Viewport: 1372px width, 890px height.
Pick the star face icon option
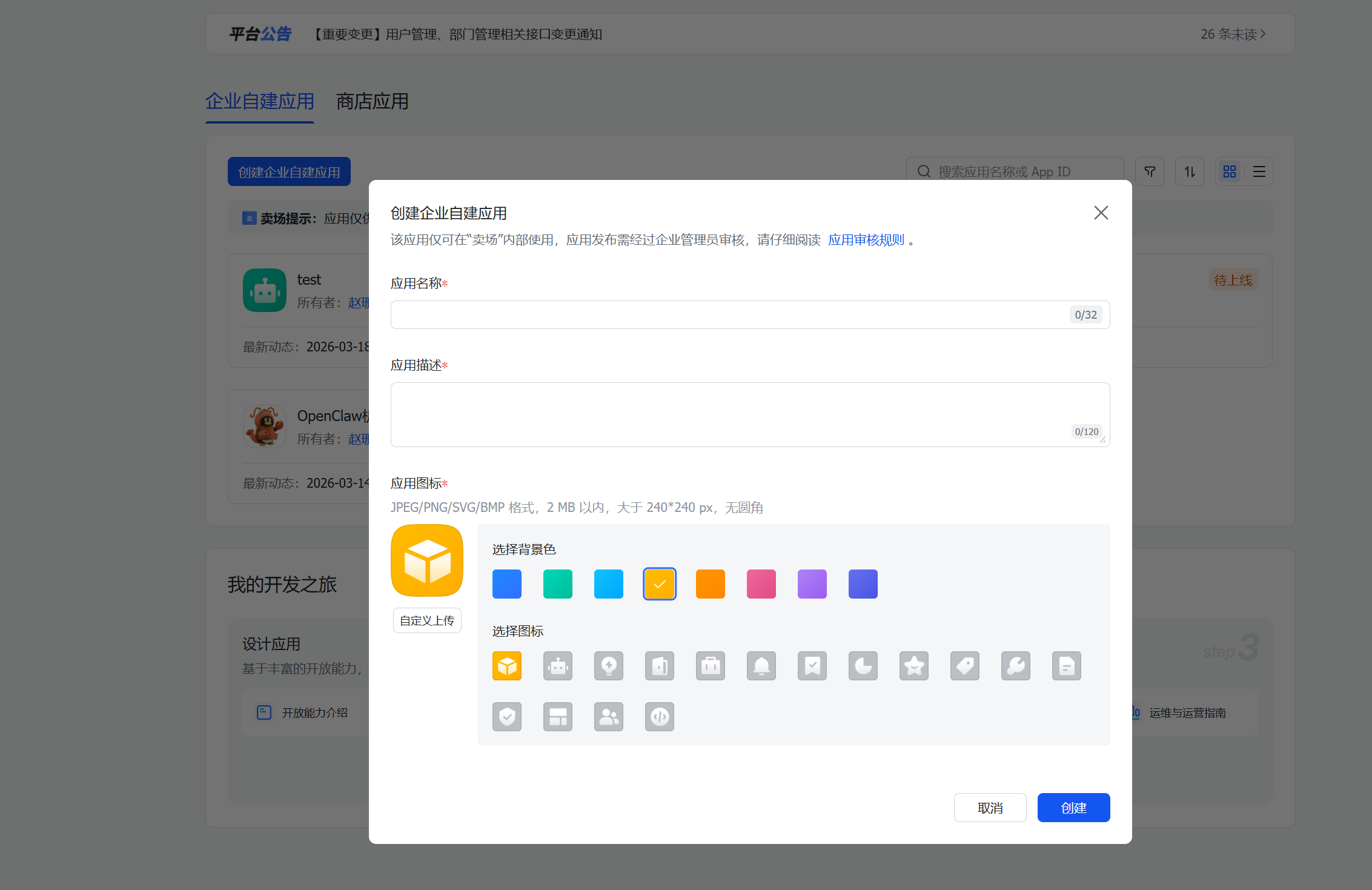(x=913, y=666)
